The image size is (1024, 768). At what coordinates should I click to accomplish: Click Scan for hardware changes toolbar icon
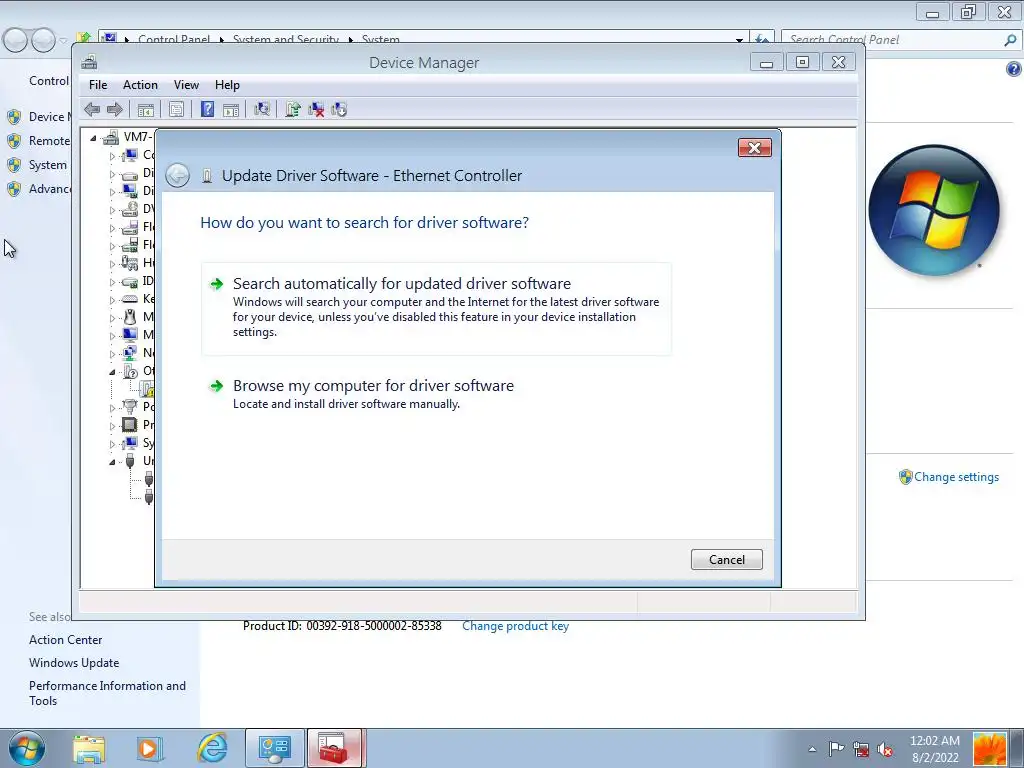(x=262, y=110)
